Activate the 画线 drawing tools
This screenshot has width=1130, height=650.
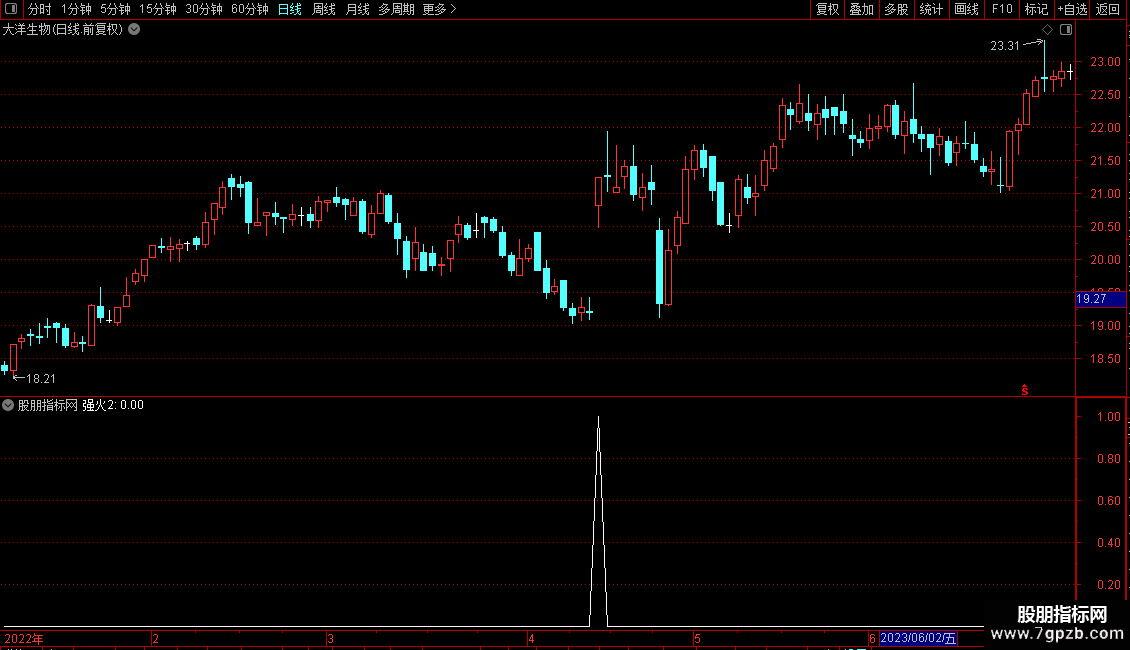(x=966, y=9)
